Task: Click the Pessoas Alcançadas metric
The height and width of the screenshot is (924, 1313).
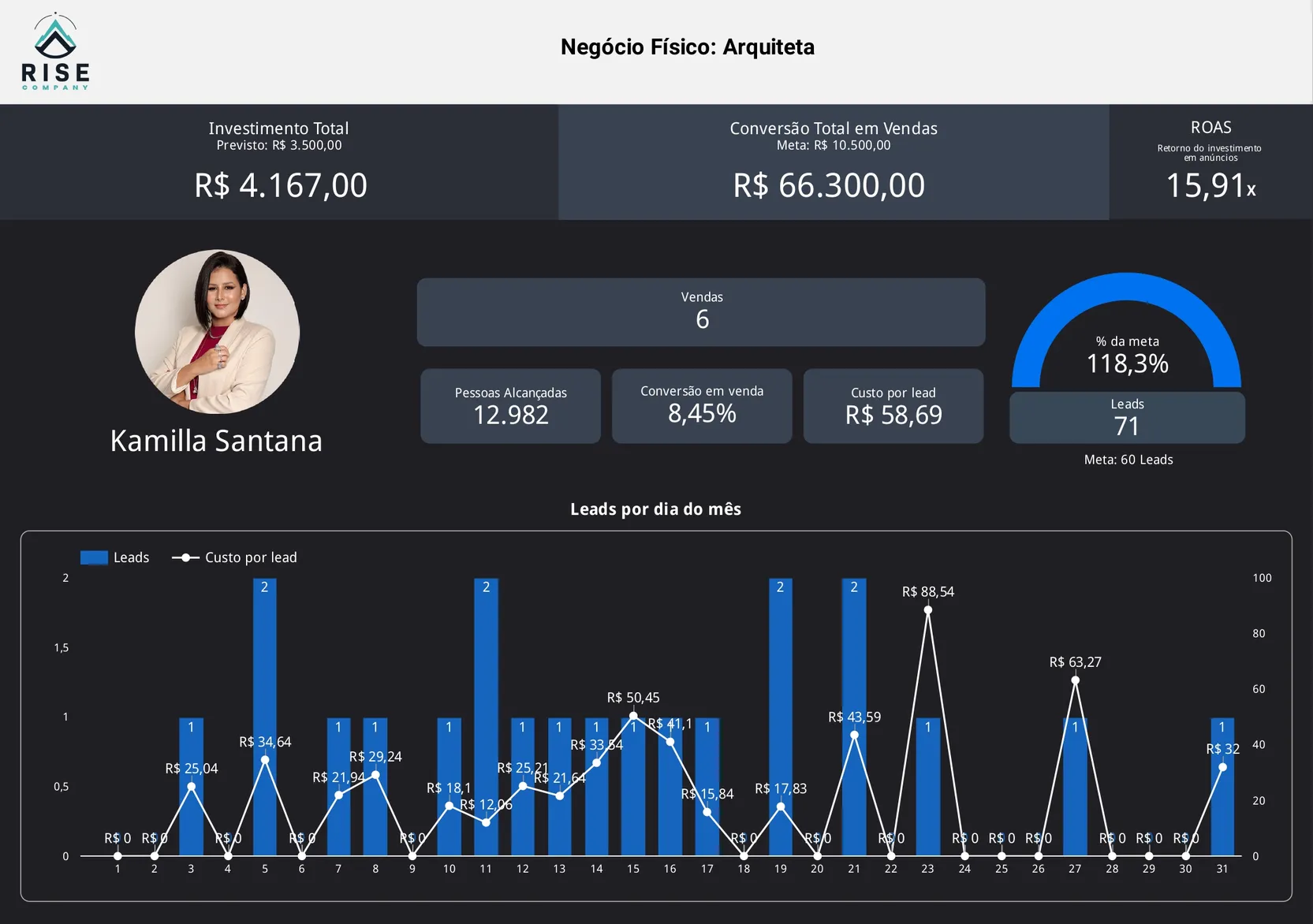Action: [x=510, y=405]
